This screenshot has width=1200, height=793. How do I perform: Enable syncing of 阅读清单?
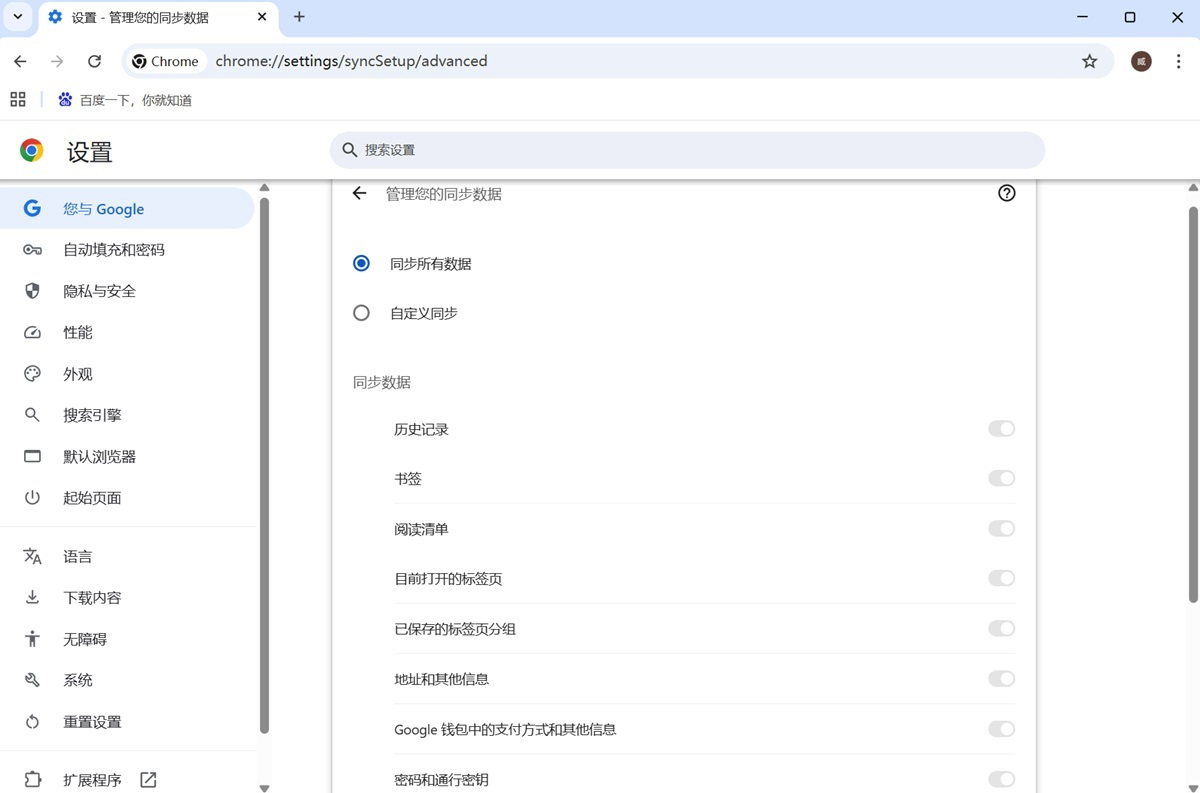point(1001,528)
